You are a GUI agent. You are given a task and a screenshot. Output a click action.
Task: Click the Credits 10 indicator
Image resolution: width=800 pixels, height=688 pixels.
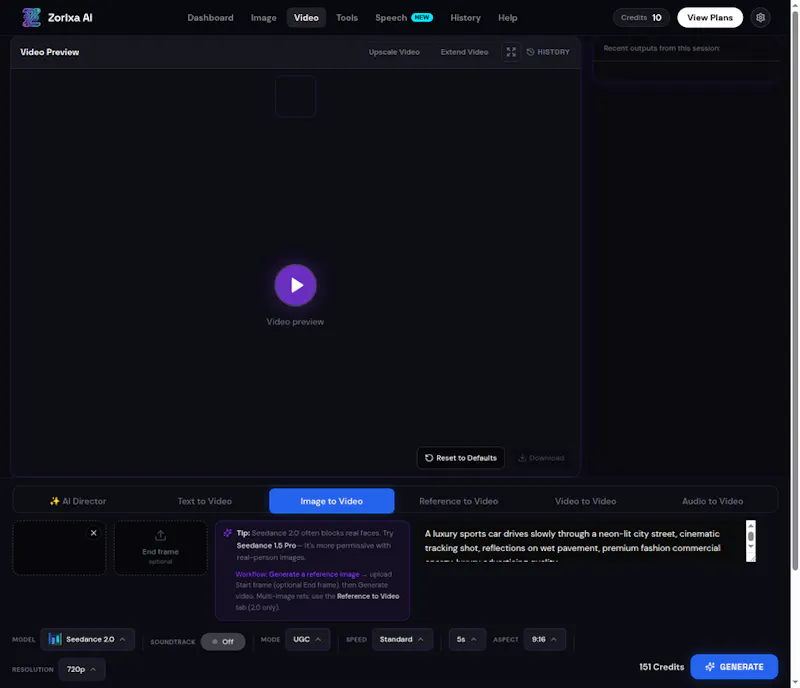tap(641, 17)
